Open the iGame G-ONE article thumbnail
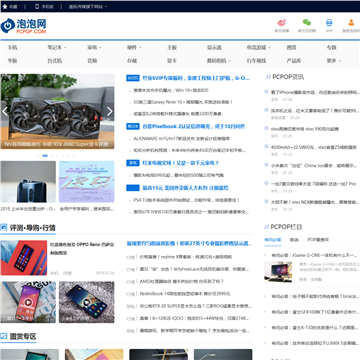This screenshot has height=360, width=360. tap(278, 271)
